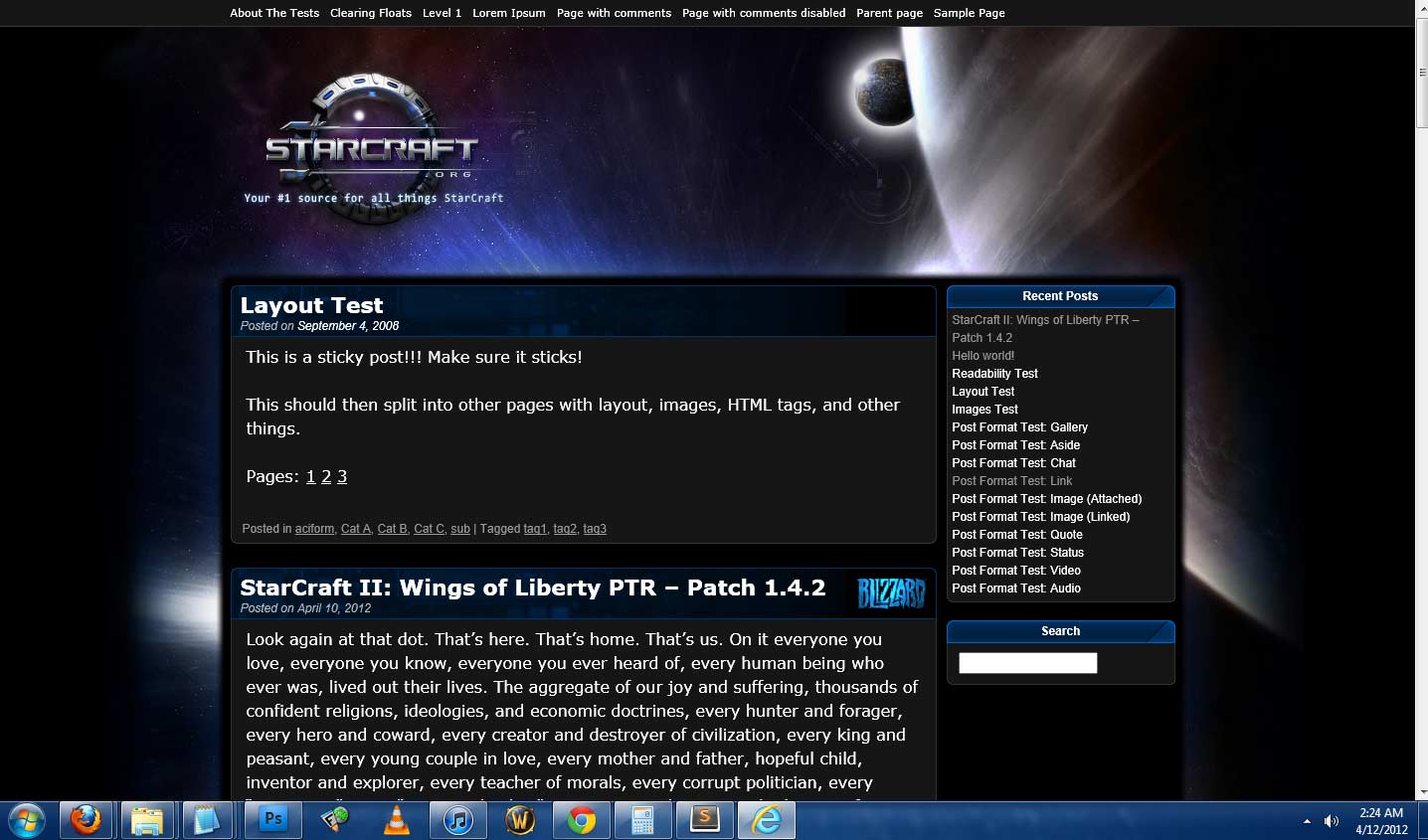The image size is (1428, 840).
Task: Switch to Photoshop in the taskbar
Action: tap(272, 821)
